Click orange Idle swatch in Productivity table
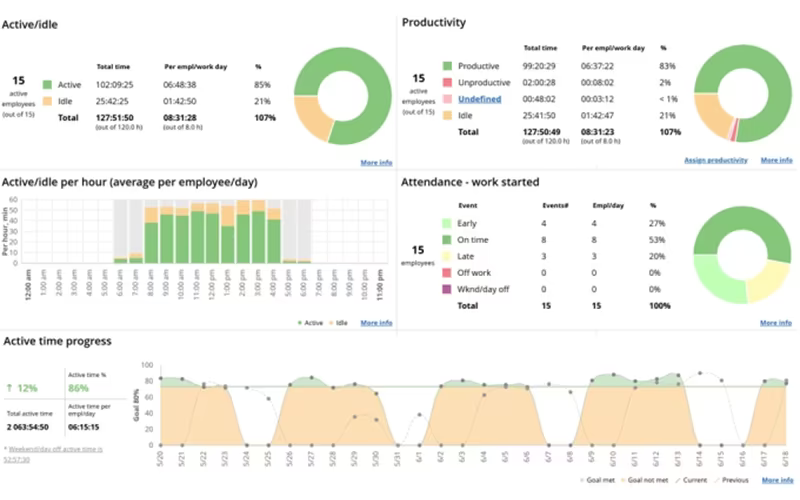Screen dimensions: 800x500 tap(447, 115)
